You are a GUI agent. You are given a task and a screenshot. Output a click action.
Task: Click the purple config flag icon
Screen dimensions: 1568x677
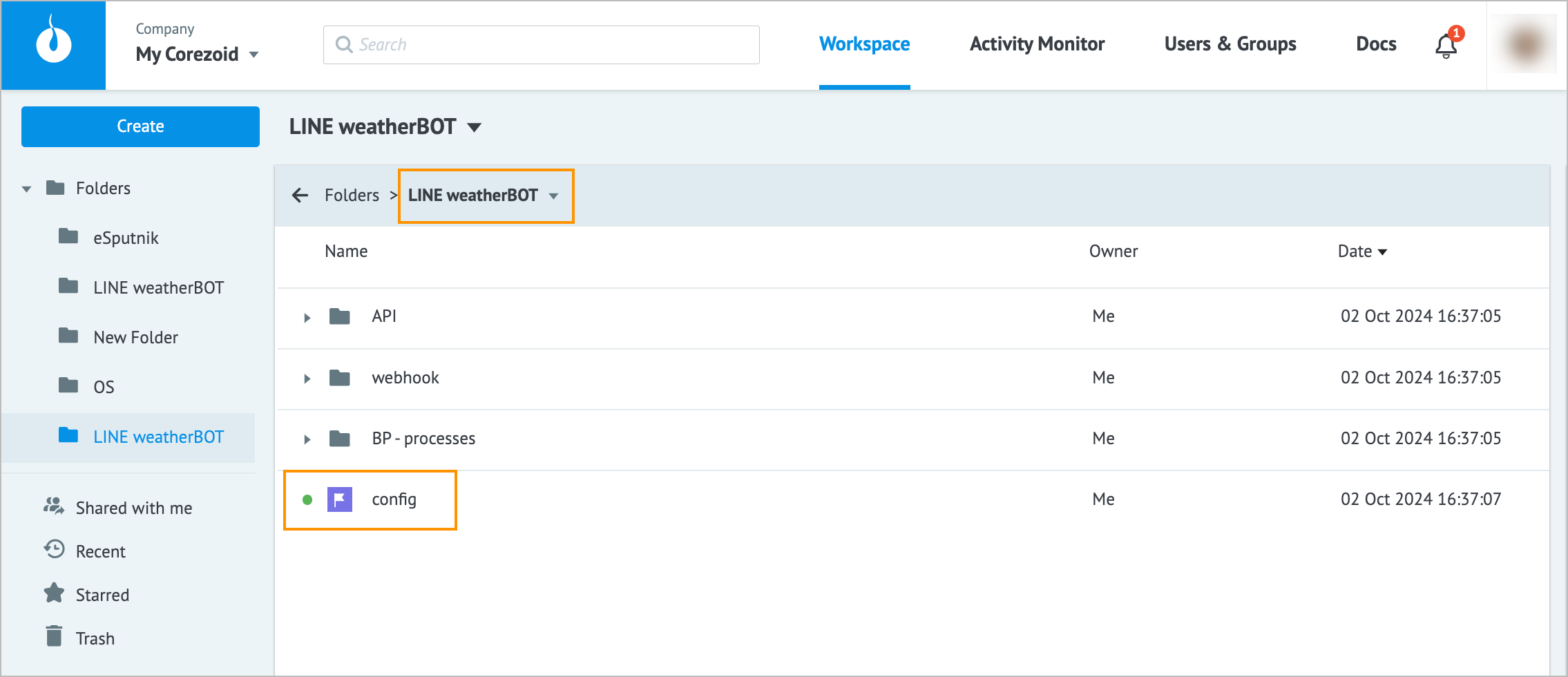click(x=340, y=499)
